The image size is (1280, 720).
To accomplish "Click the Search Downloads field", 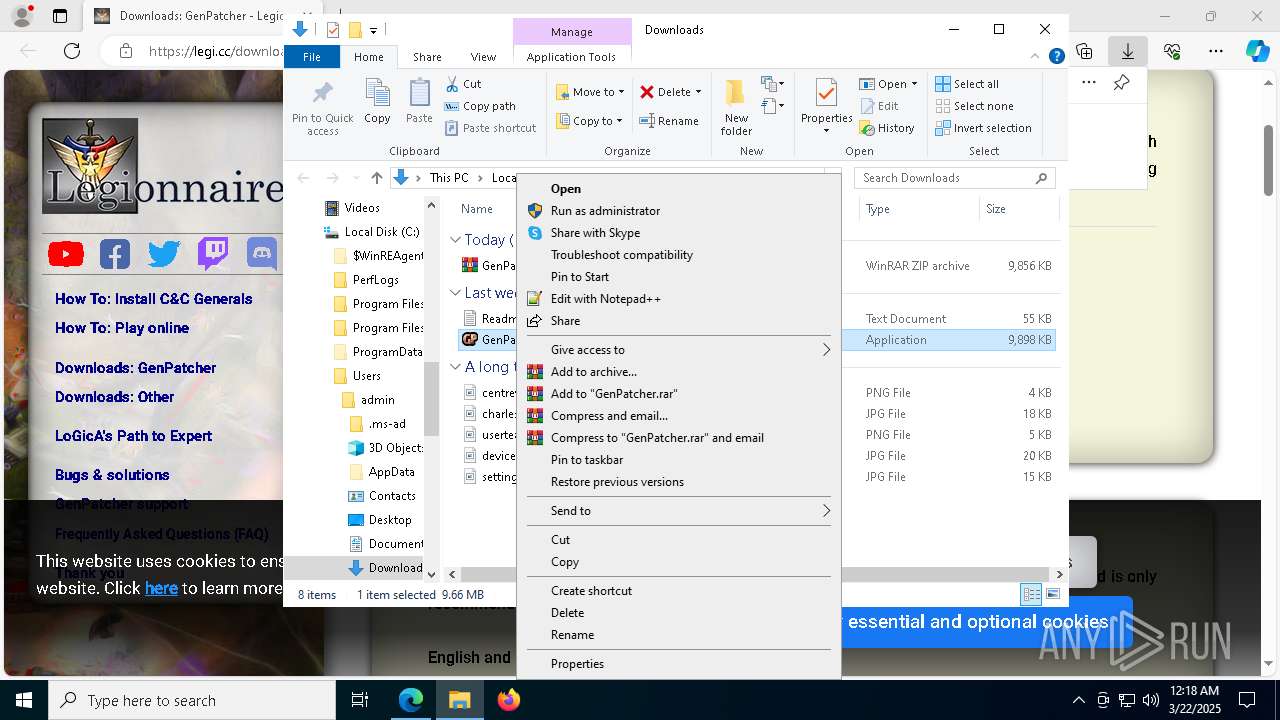I will 955,178.
